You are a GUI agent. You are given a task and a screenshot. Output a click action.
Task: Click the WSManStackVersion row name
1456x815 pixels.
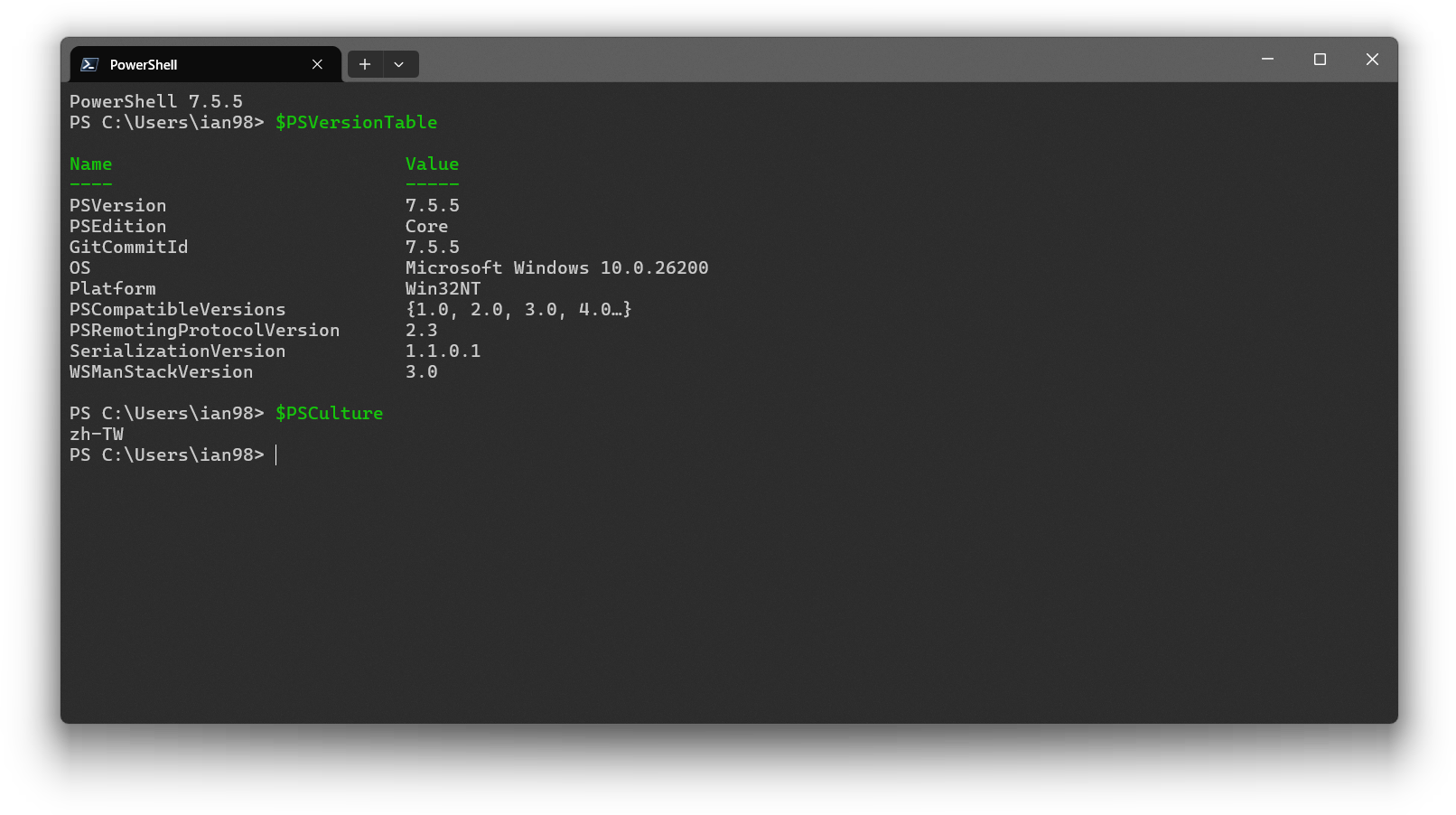click(162, 371)
